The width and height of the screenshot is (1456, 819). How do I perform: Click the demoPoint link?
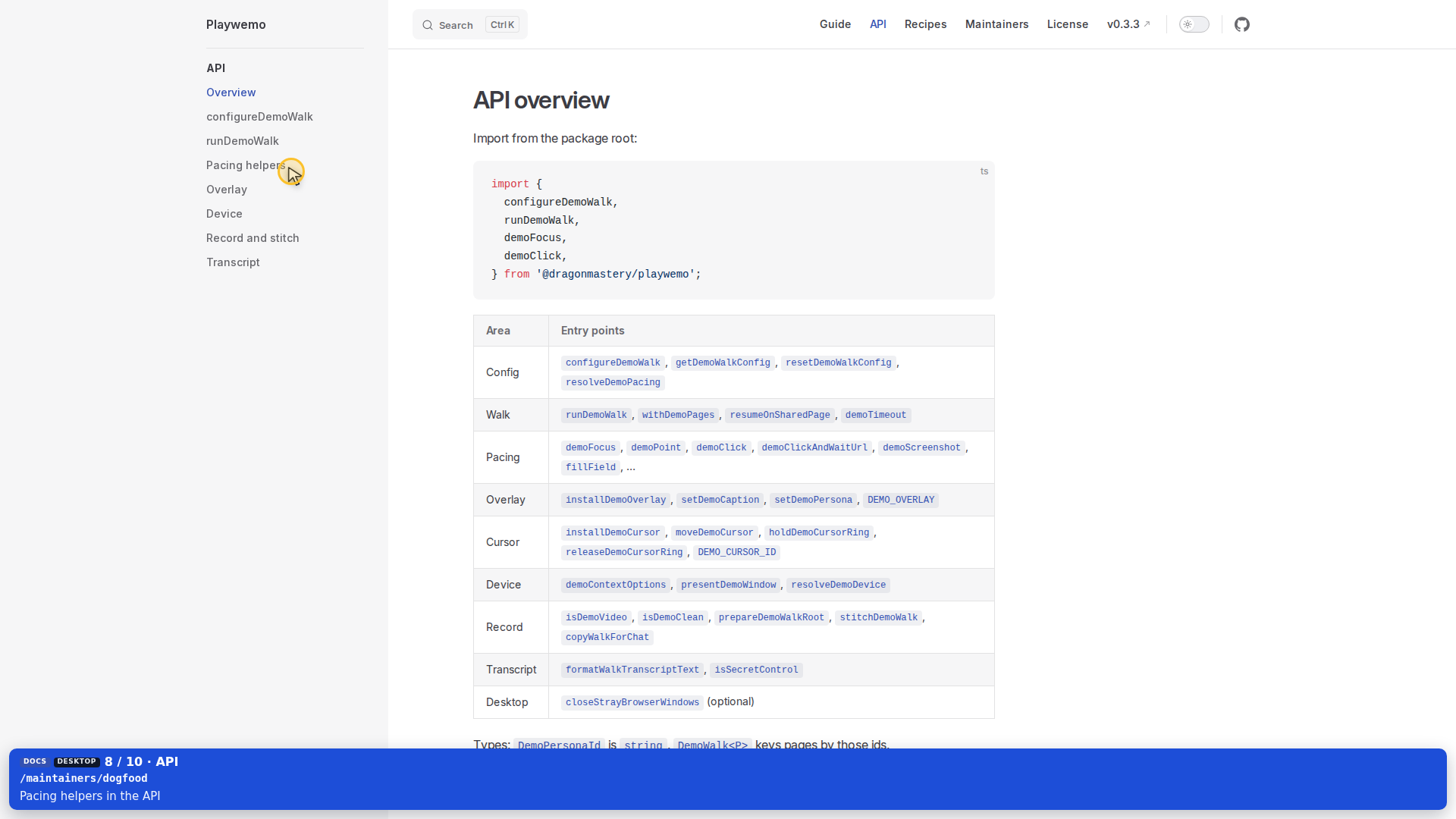pyautogui.click(x=656, y=447)
